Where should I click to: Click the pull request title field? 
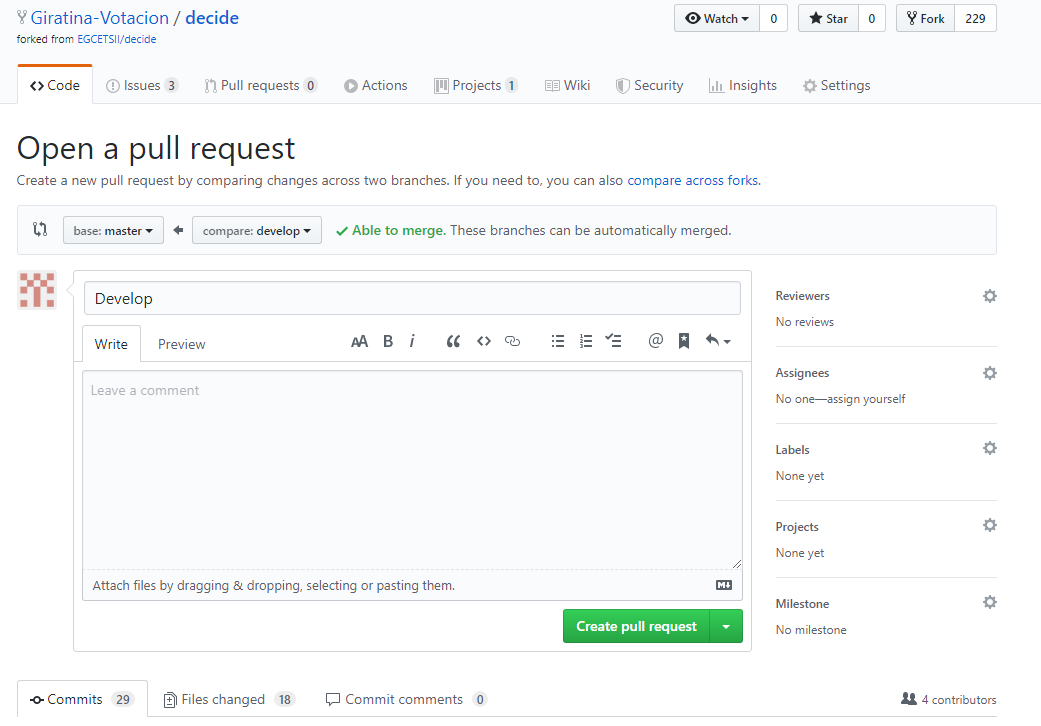(x=412, y=299)
